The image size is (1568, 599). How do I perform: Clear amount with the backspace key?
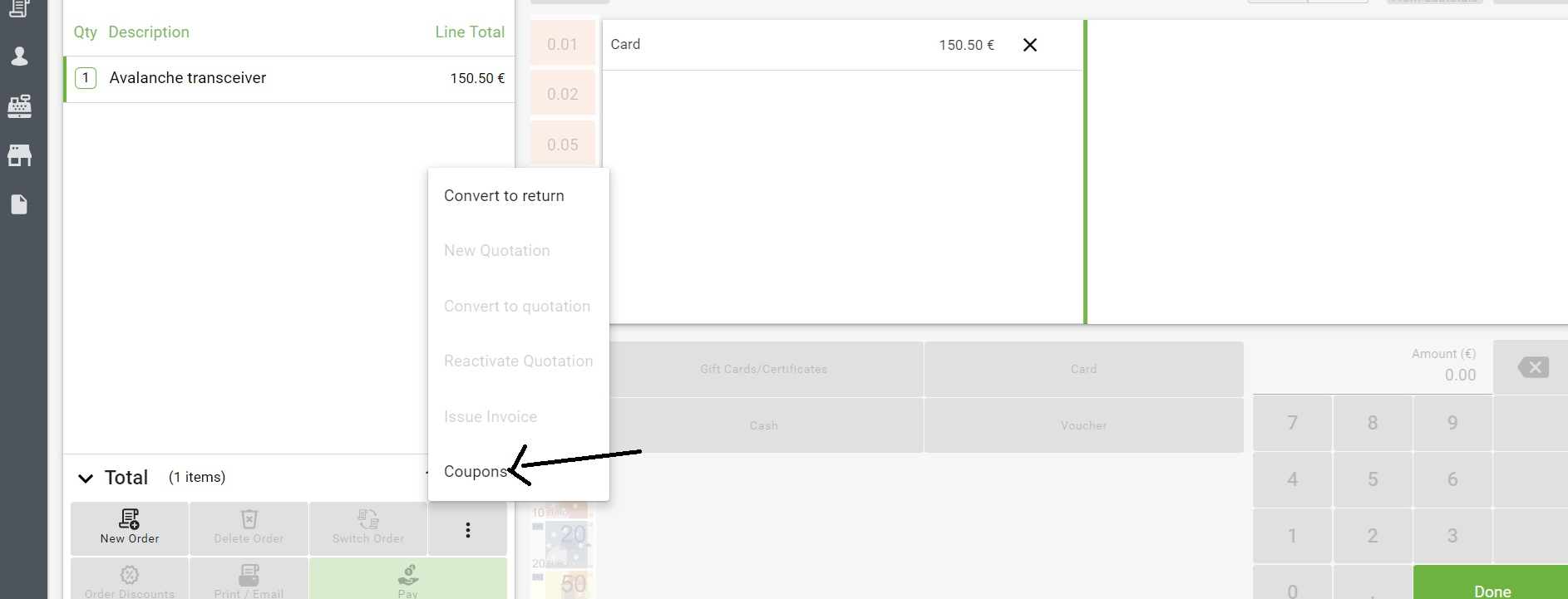[x=1532, y=367]
